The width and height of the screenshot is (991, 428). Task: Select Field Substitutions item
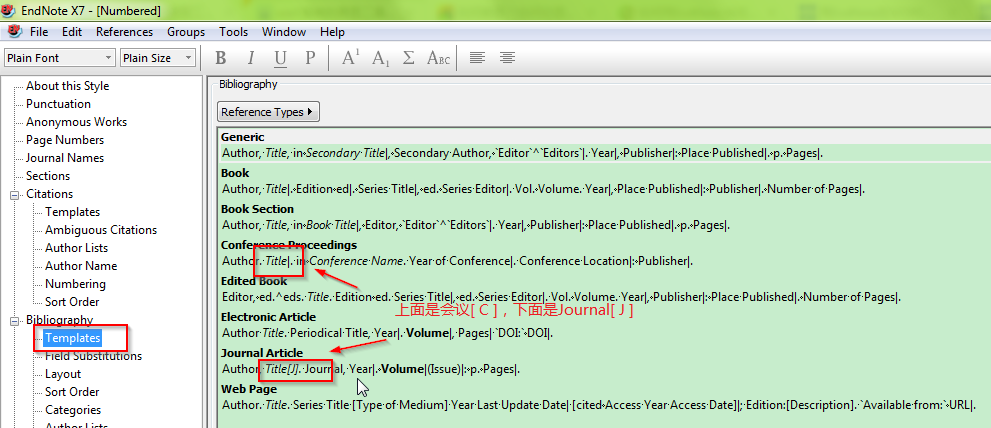(x=93, y=356)
